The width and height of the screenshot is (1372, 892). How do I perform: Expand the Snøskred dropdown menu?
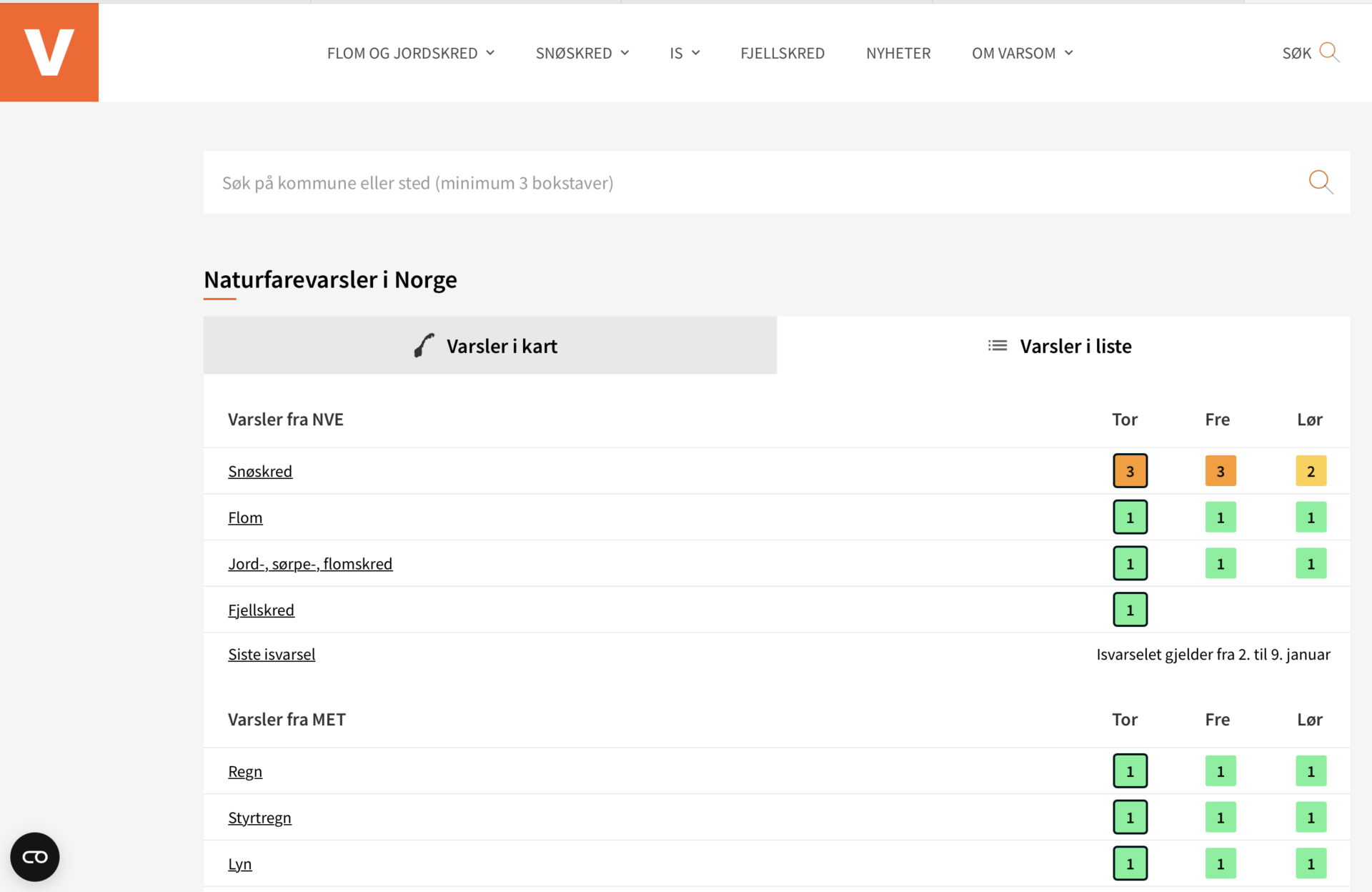[582, 54]
